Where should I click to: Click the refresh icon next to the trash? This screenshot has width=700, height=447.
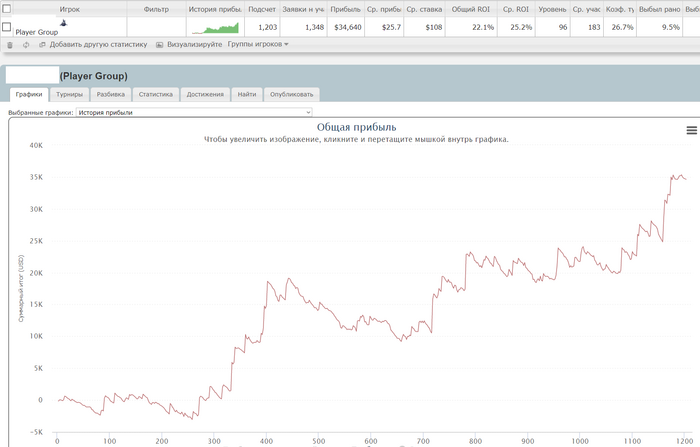pos(26,45)
